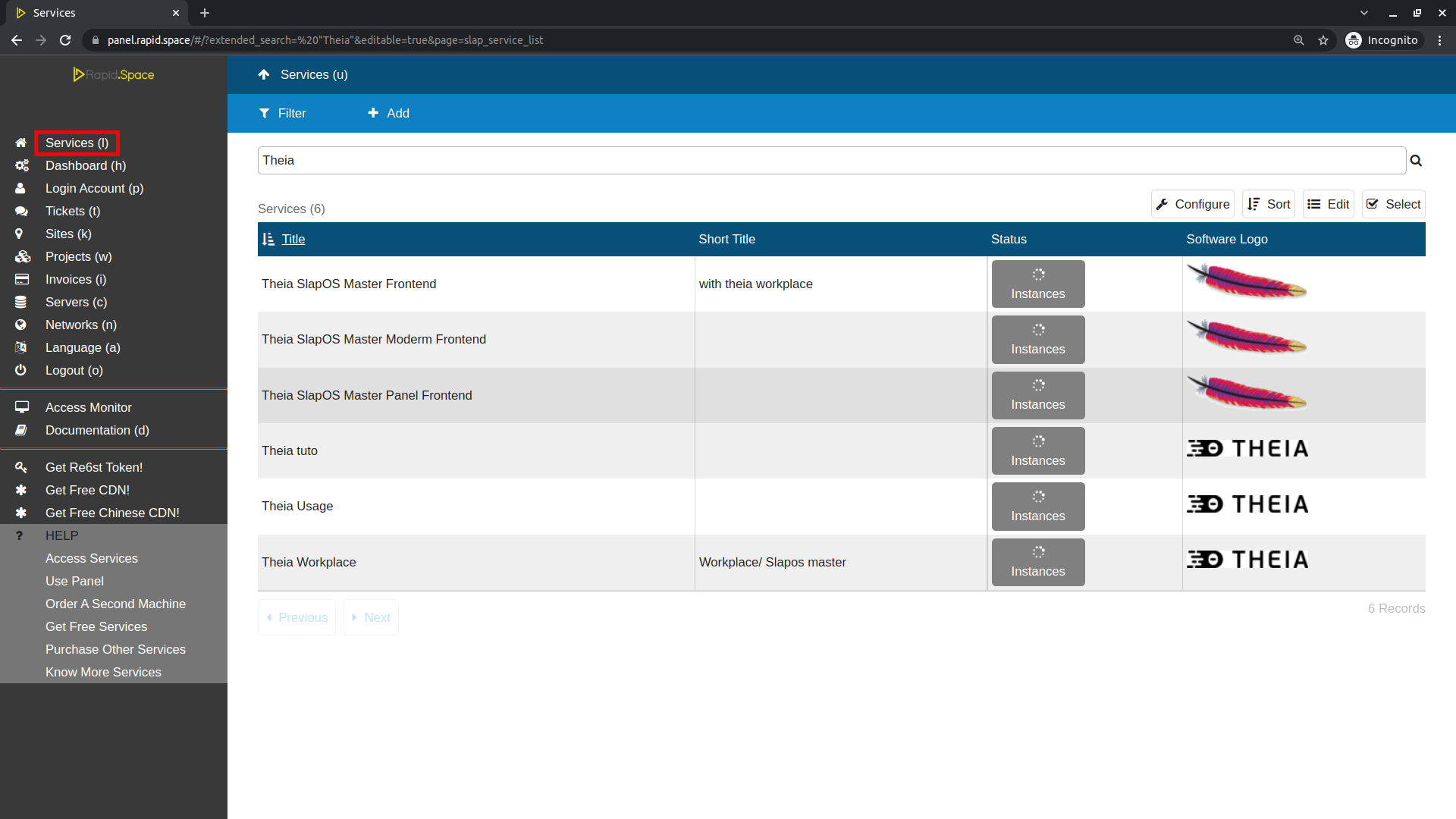Open Tickets (t) in the sidebar

pyautogui.click(x=73, y=211)
